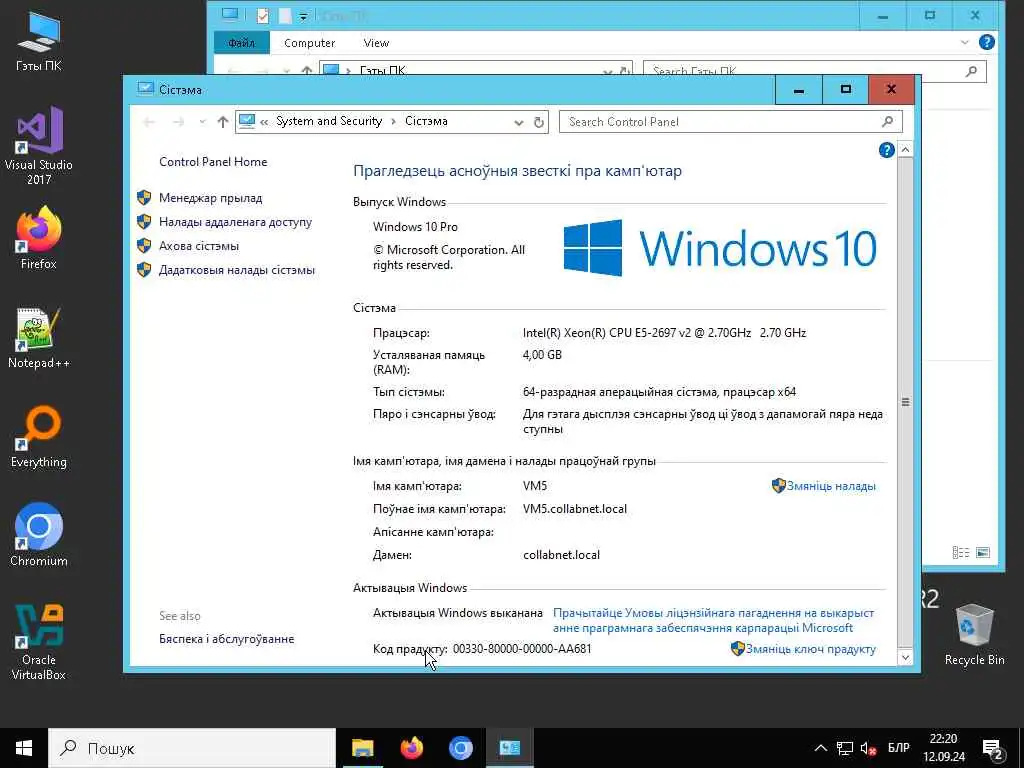
Task: Open quick access toolbar dropdown in Гэты ПК
Action: point(303,16)
